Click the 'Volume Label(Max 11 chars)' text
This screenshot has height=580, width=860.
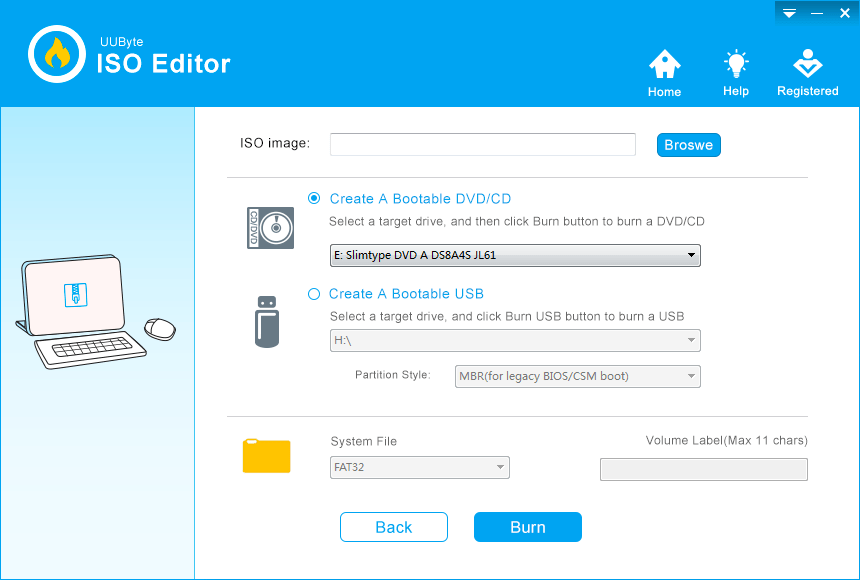point(727,441)
